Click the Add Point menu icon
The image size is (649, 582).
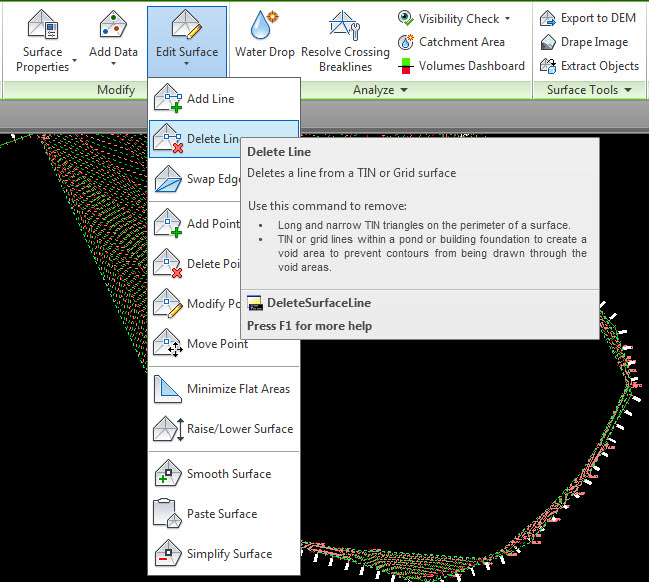point(168,223)
